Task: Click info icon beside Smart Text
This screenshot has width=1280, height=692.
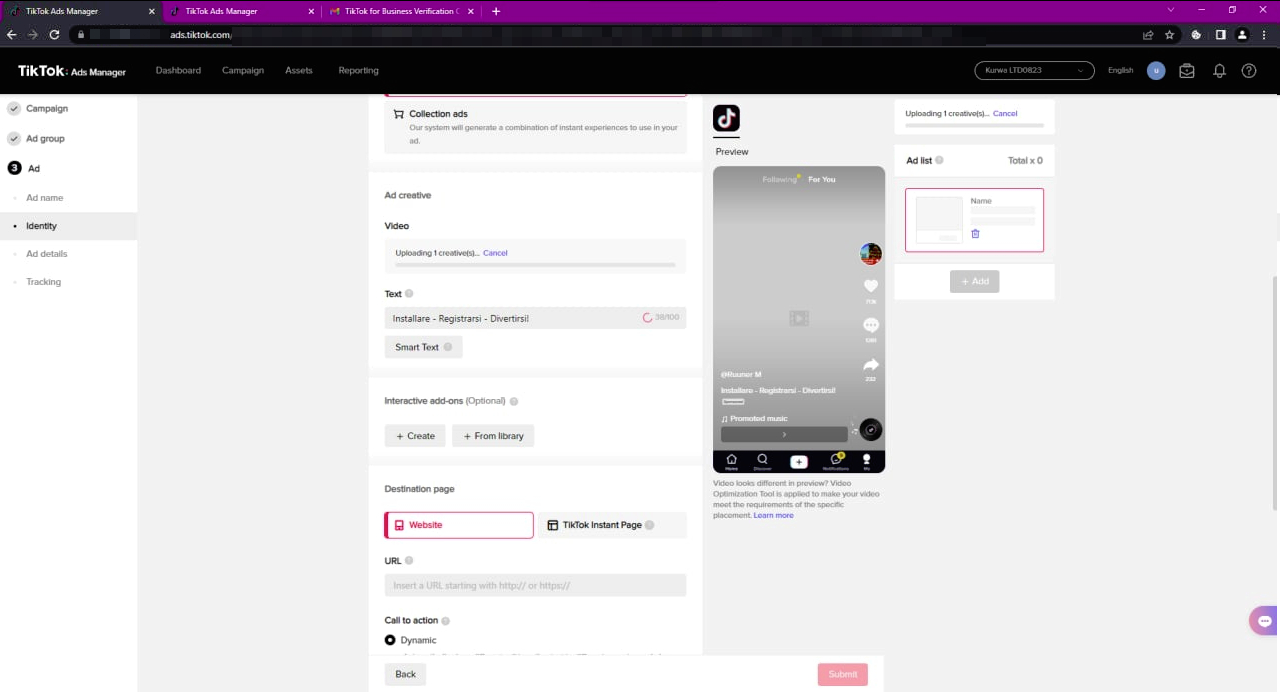Action: (447, 347)
